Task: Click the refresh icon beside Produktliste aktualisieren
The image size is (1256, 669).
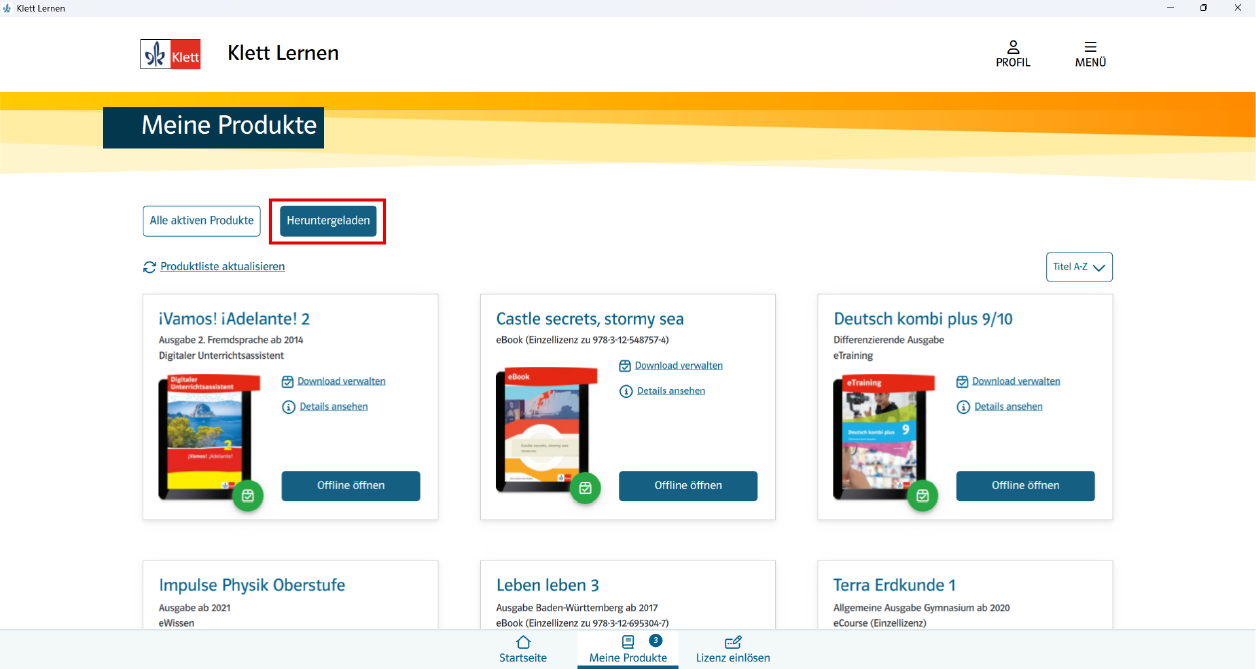Action: pyautogui.click(x=150, y=267)
